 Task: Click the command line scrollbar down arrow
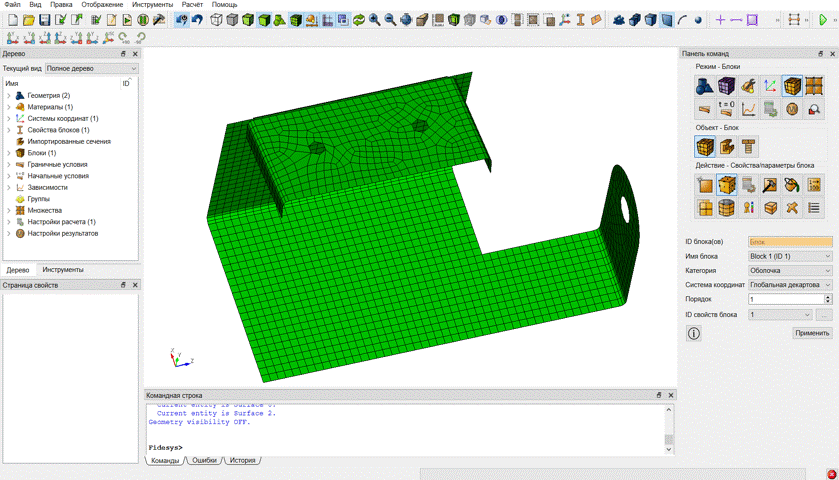point(669,449)
